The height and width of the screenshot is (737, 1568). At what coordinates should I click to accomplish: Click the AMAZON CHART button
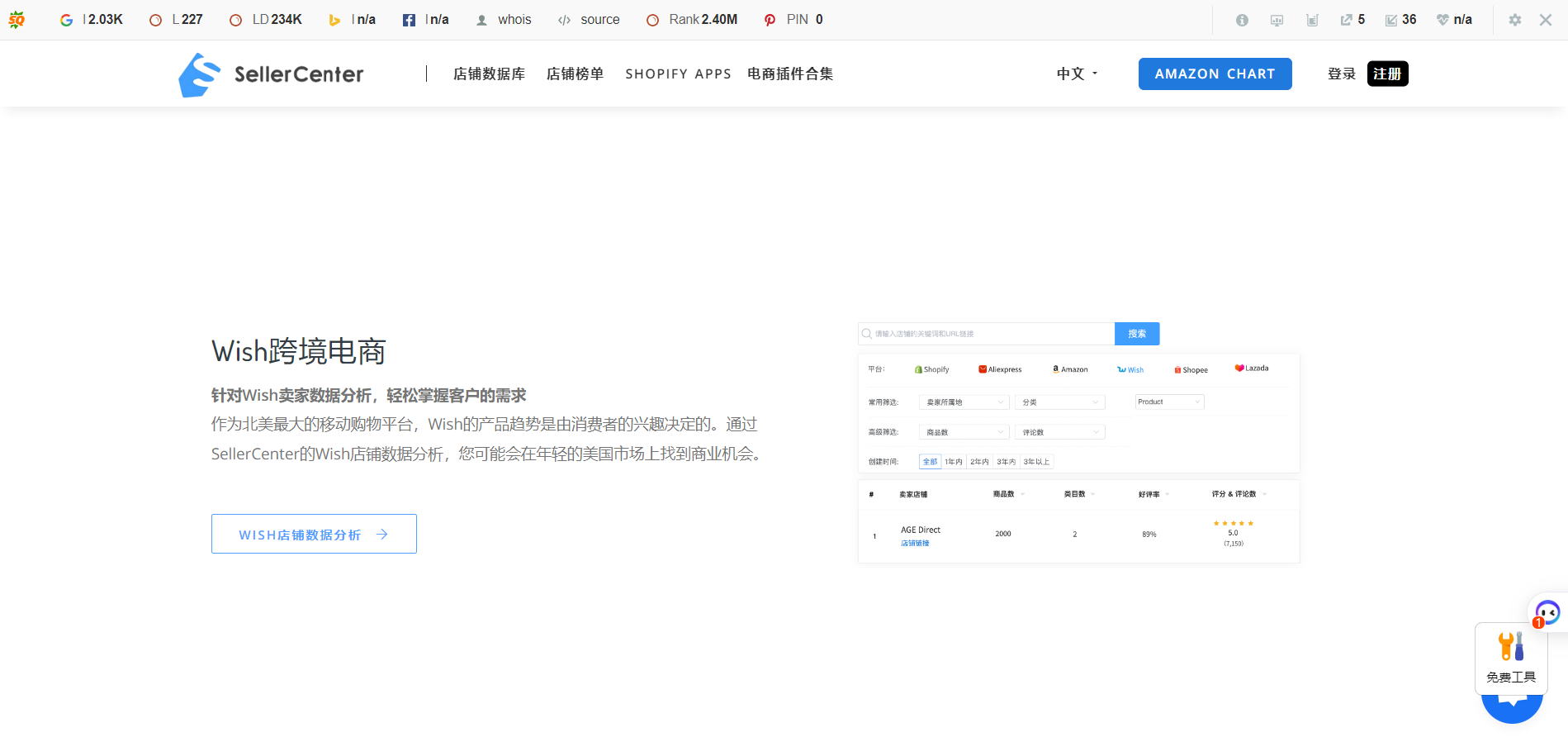(x=1215, y=74)
